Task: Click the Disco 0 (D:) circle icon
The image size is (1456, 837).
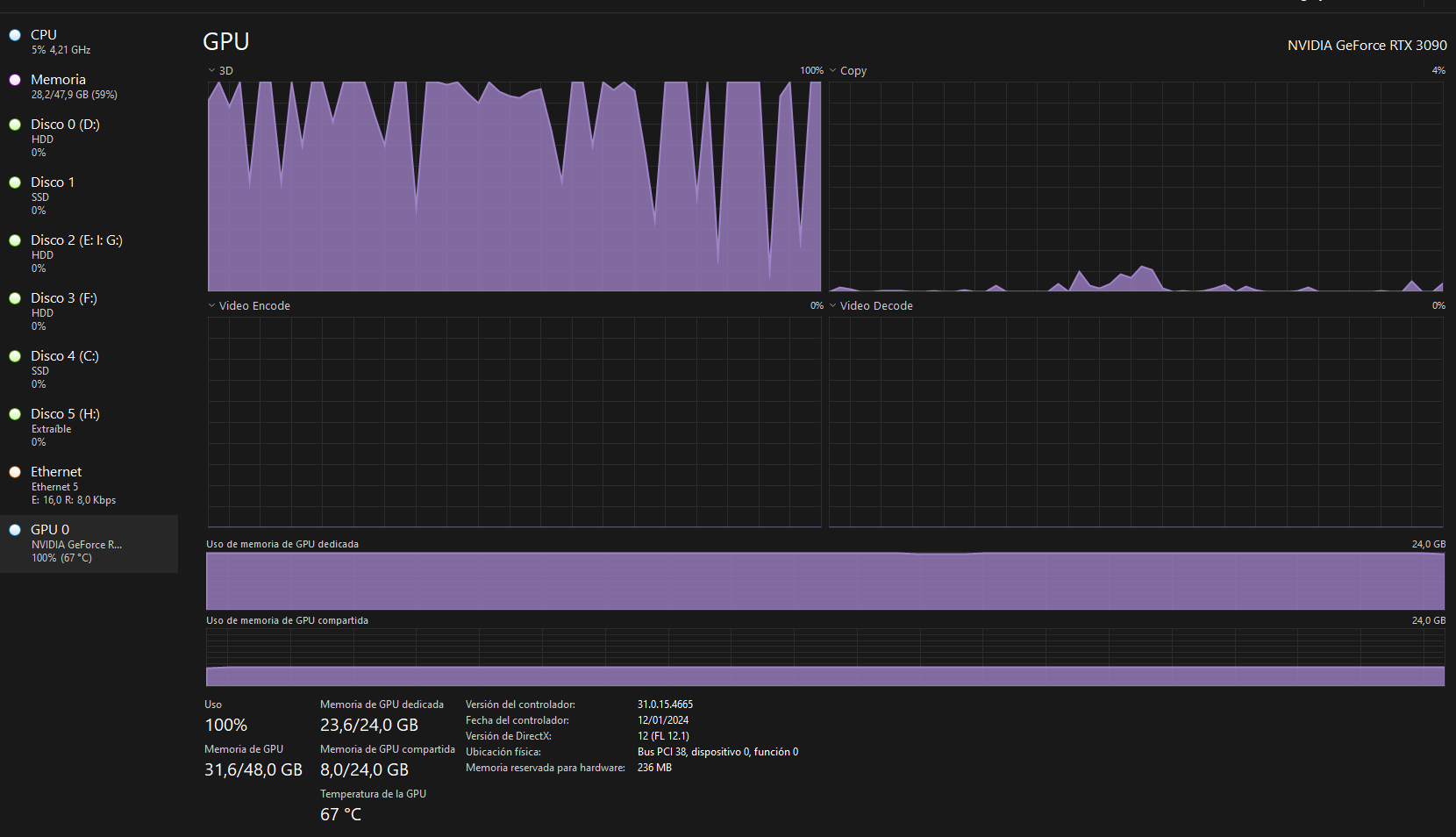Action: [15, 125]
